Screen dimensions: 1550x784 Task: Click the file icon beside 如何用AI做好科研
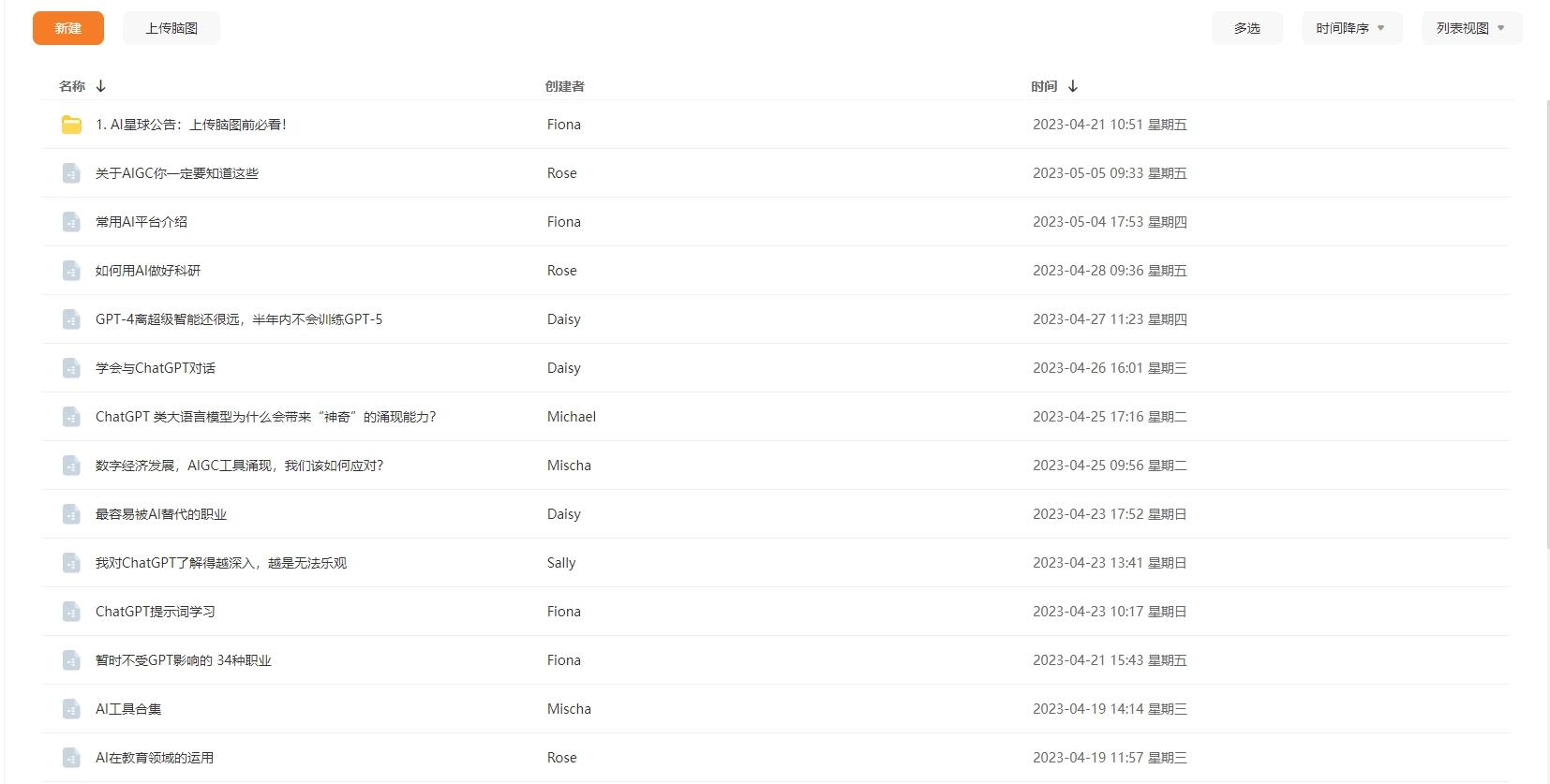[71, 271]
